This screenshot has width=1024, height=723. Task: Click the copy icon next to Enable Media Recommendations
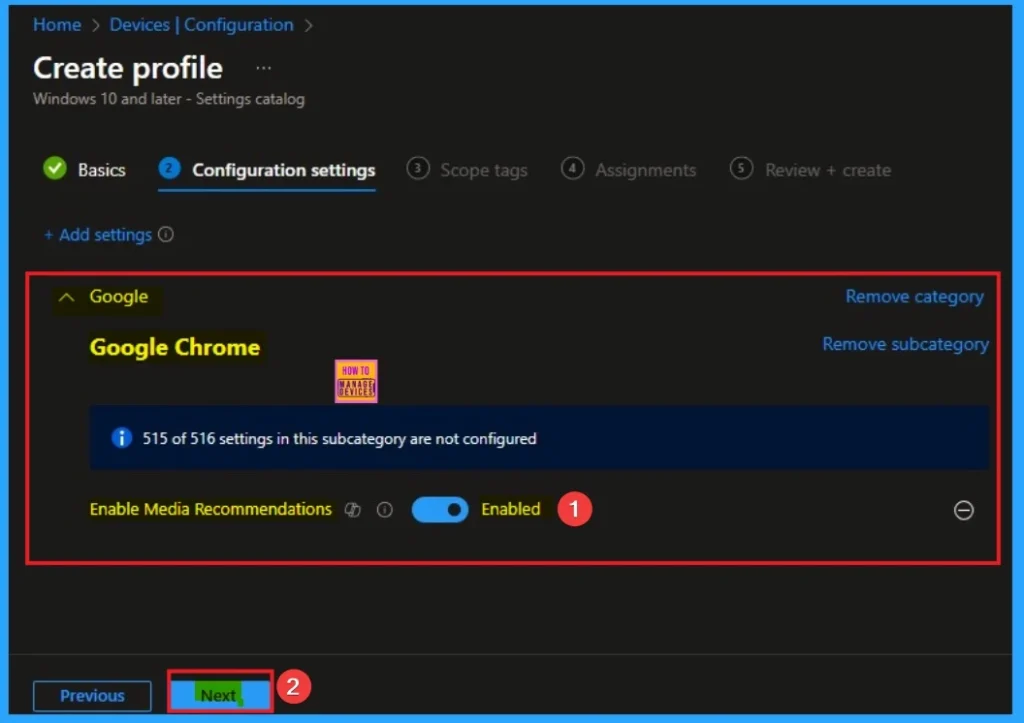pos(352,510)
